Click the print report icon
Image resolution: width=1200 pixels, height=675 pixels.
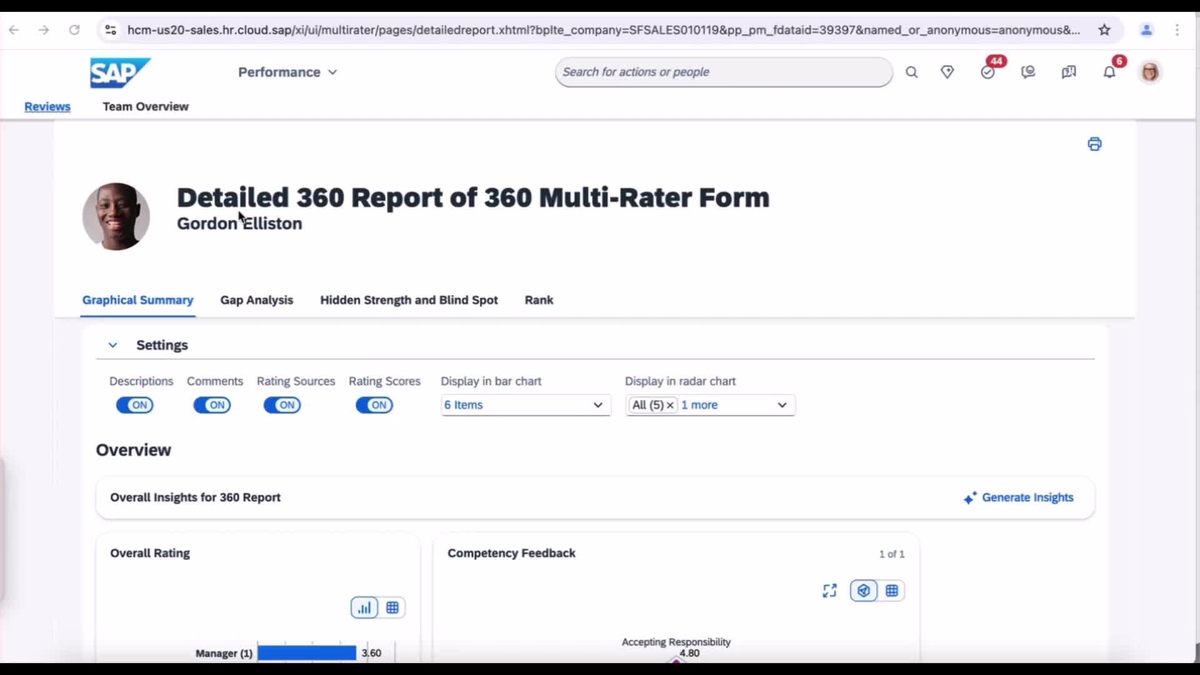pos(1094,144)
